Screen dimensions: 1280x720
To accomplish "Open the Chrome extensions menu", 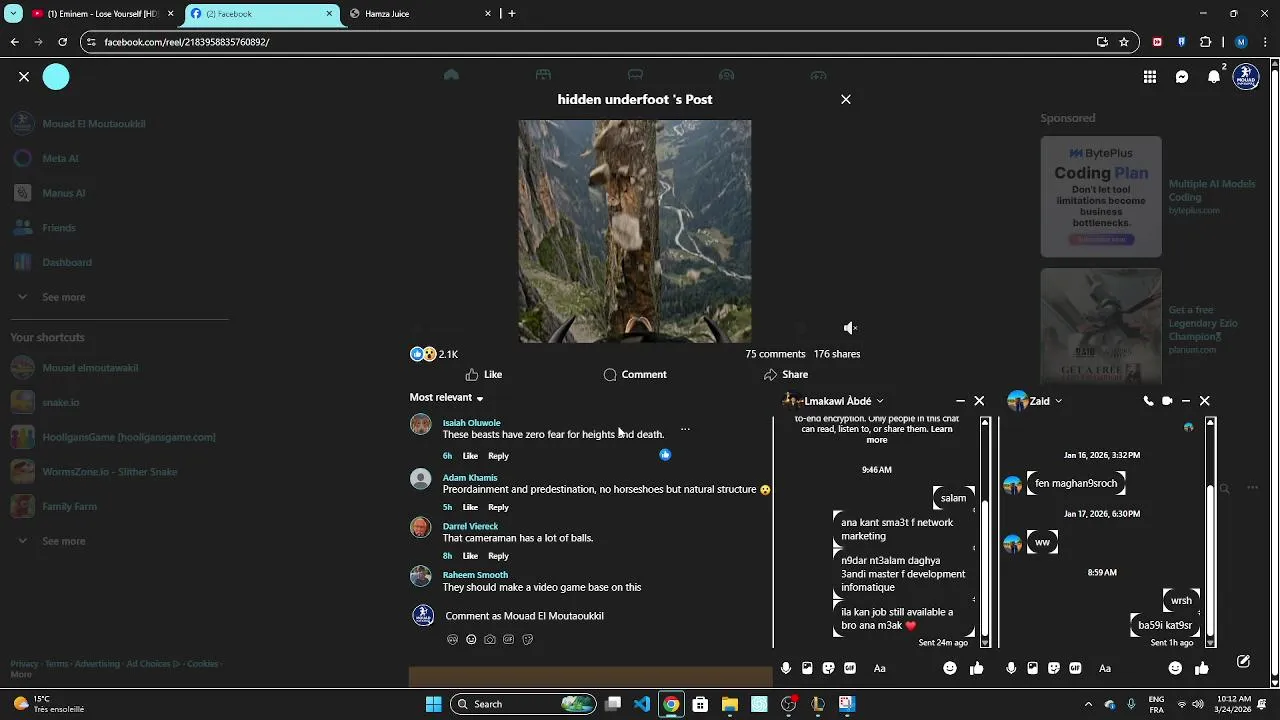I will tap(1205, 42).
